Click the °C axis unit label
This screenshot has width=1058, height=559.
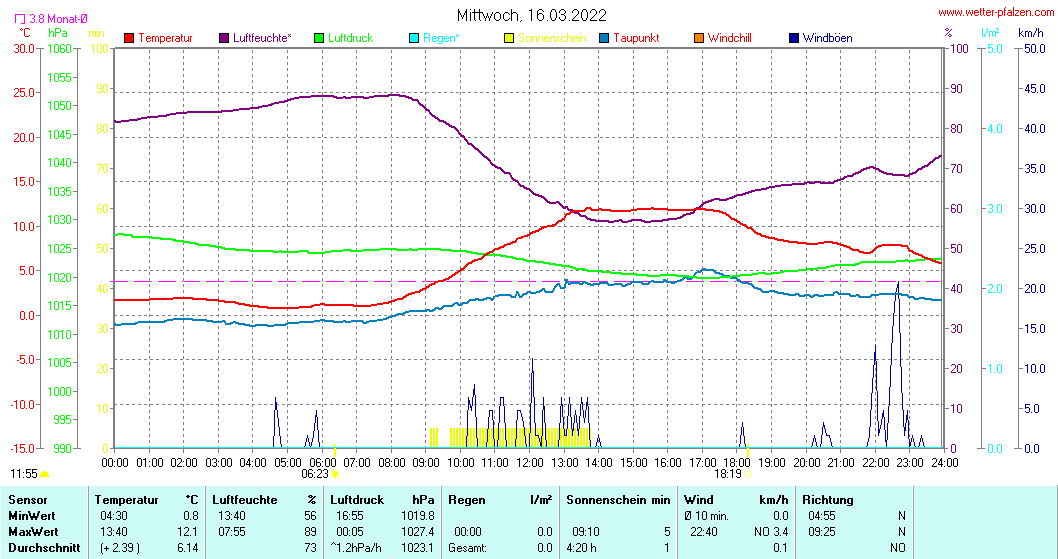coord(24,33)
